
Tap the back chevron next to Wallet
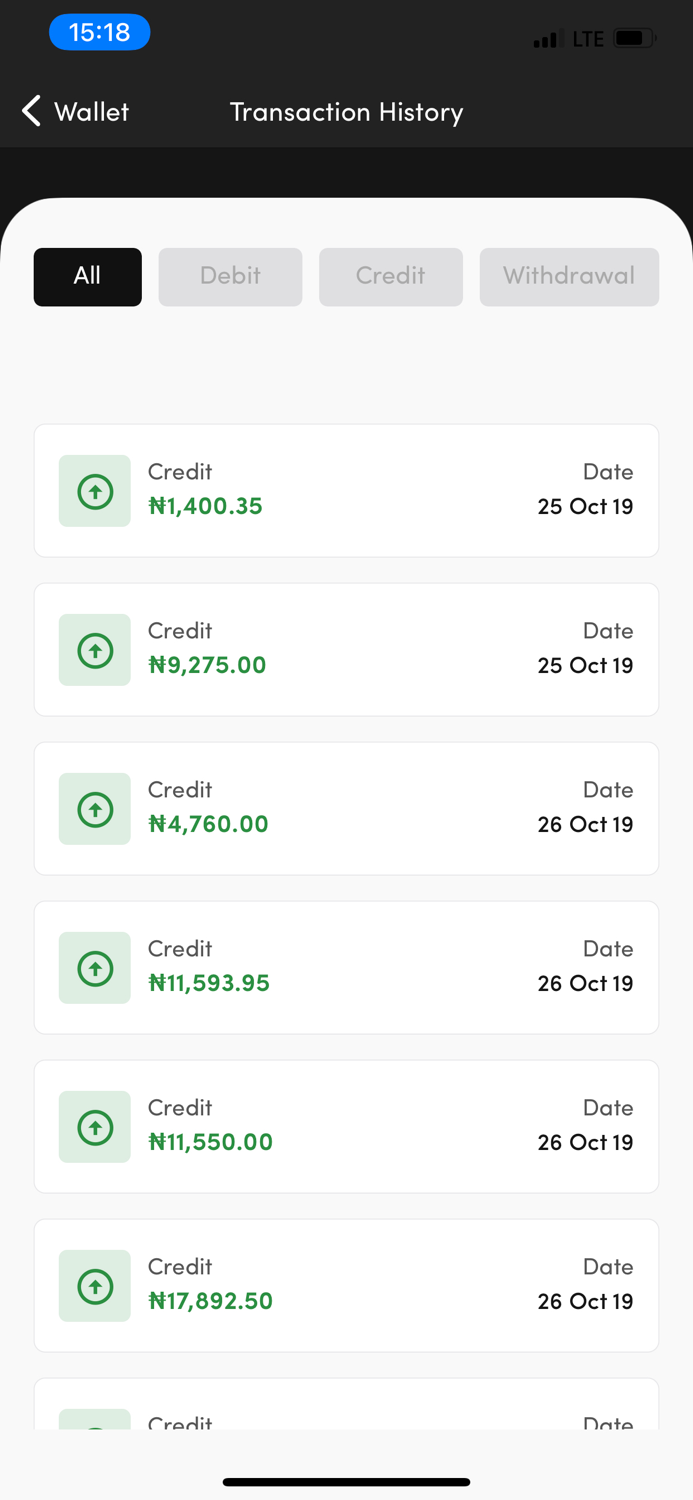31,111
